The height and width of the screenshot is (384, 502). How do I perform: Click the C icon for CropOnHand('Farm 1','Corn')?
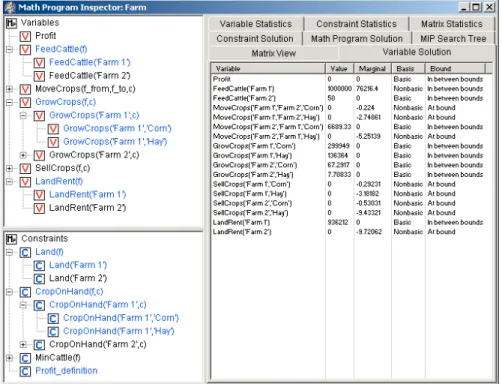53,318
